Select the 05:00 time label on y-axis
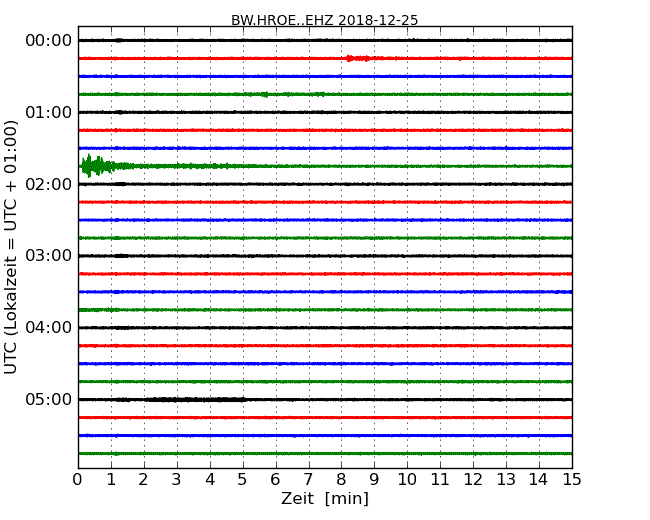 point(49,399)
